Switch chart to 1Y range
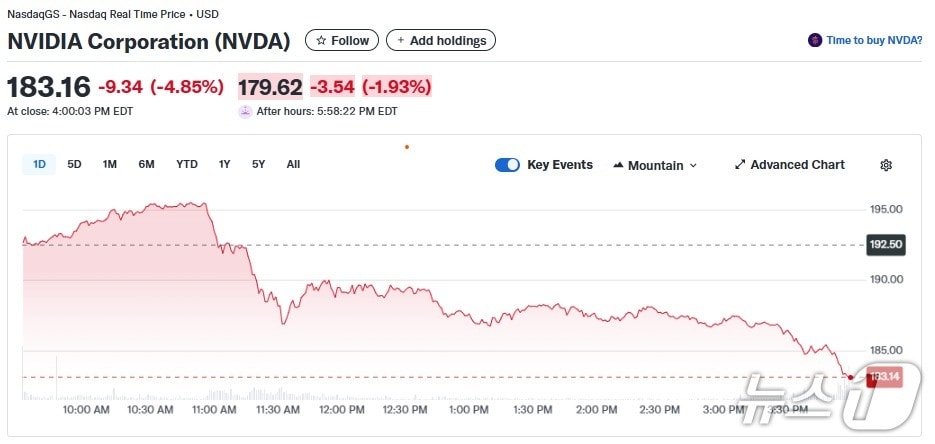Viewport: 935px width, 444px height. [225, 164]
